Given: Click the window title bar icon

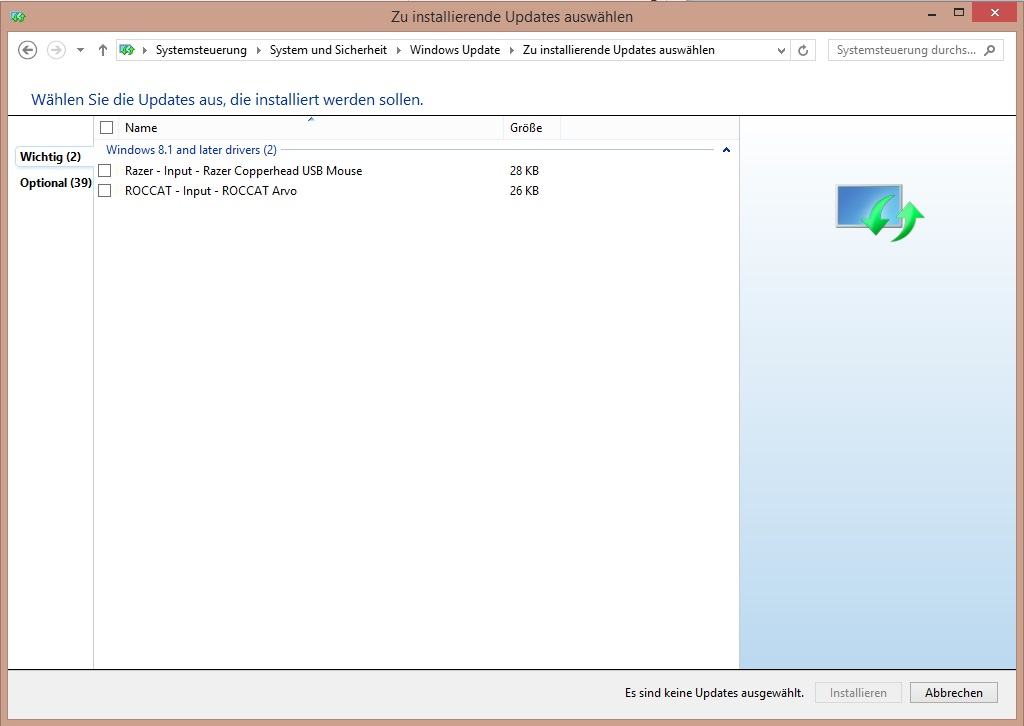Looking at the screenshot, I should tap(18, 16).
